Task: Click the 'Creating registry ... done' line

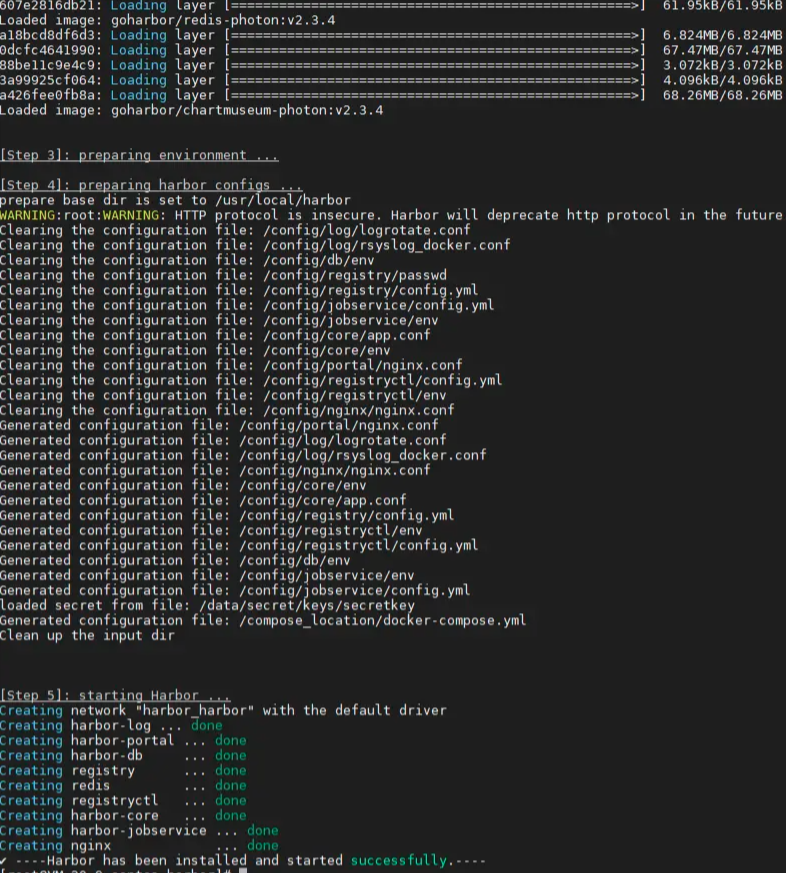Action: [123, 771]
